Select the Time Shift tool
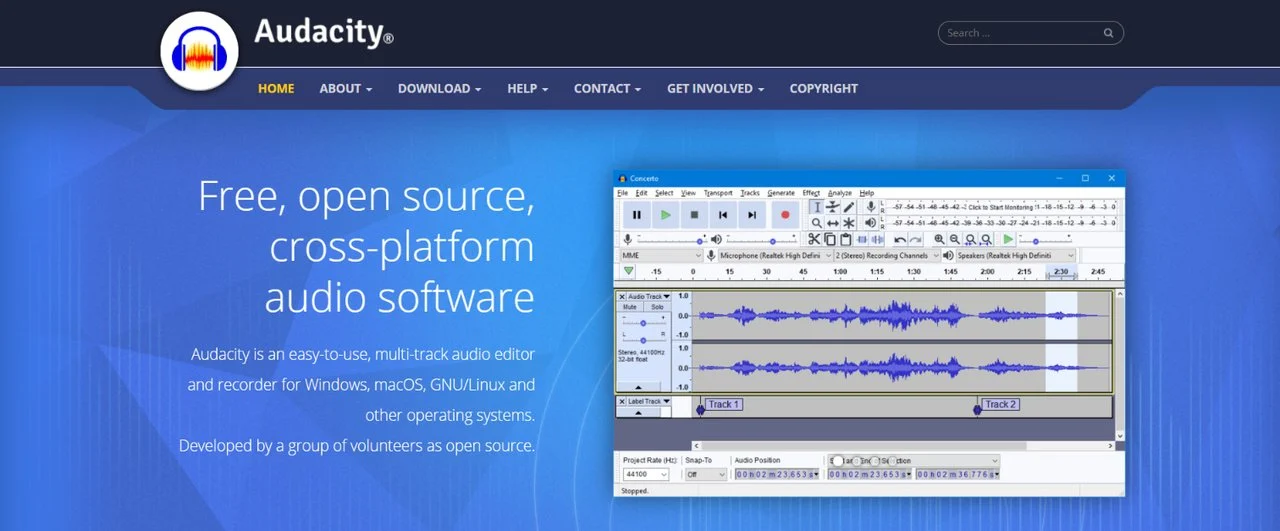This screenshot has width=1280, height=531. click(x=832, y=223)
